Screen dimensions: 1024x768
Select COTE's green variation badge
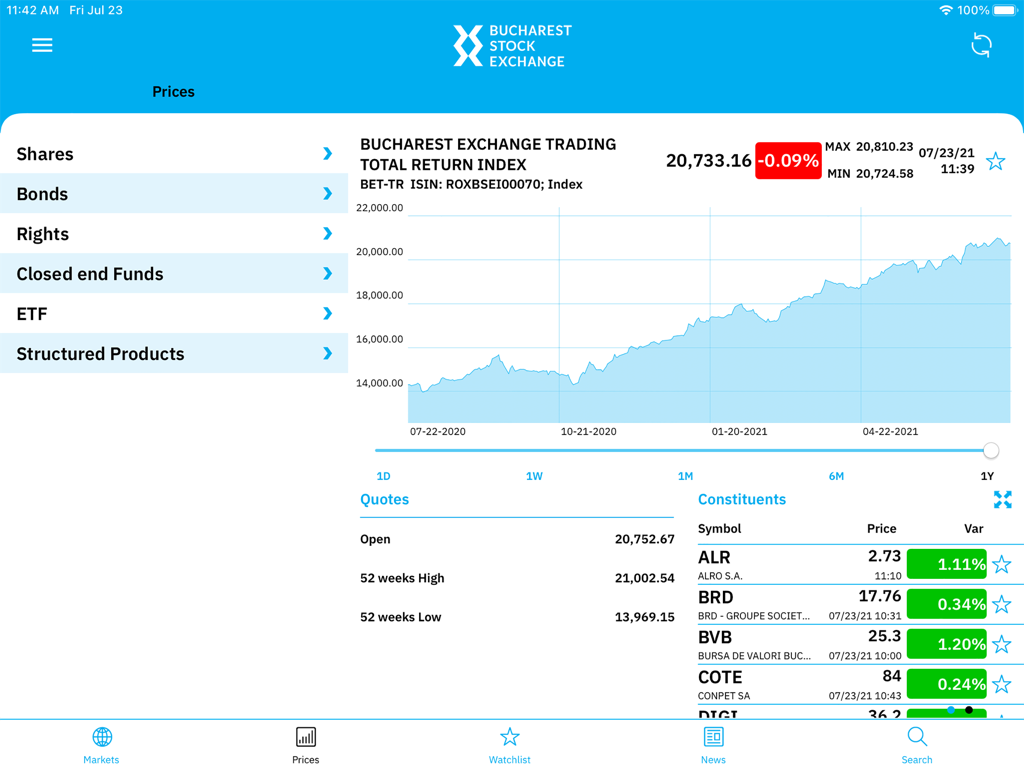946,684
